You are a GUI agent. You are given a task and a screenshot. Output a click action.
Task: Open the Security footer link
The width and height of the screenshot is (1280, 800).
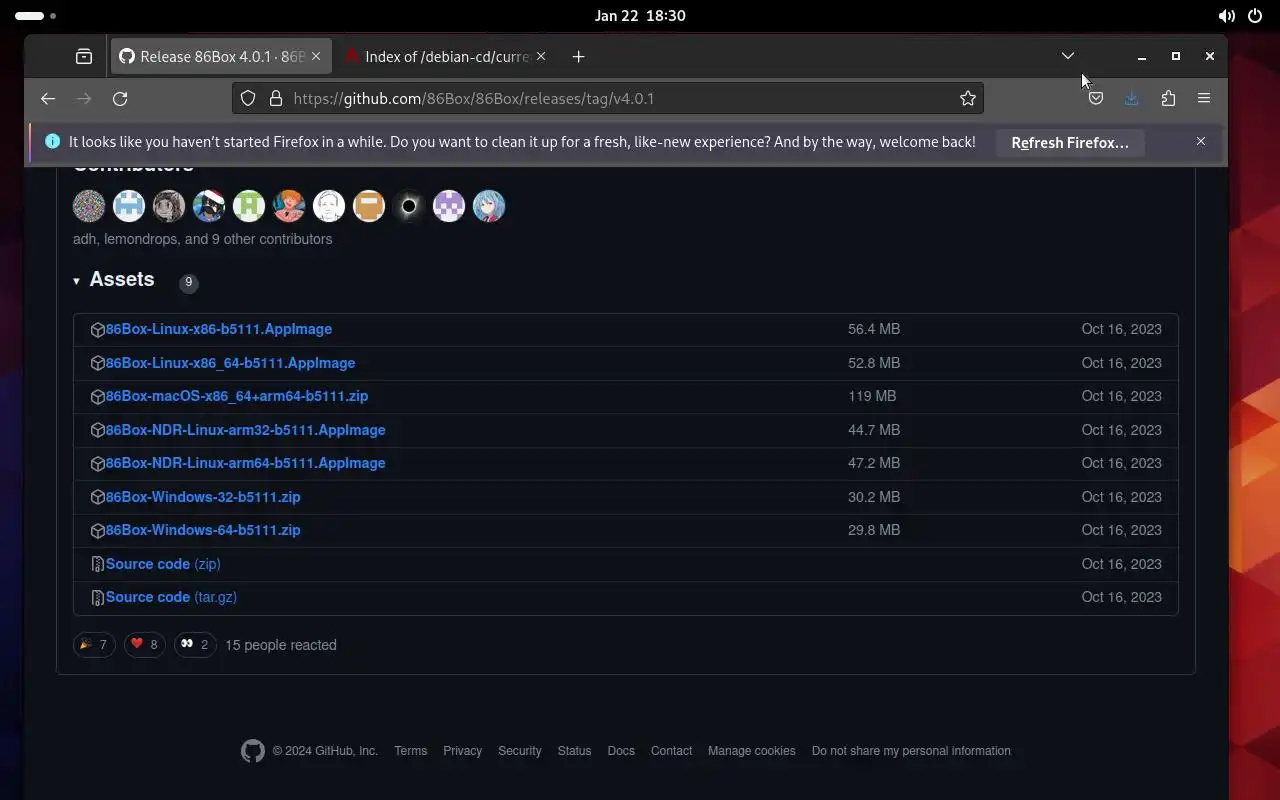point(520,751)
